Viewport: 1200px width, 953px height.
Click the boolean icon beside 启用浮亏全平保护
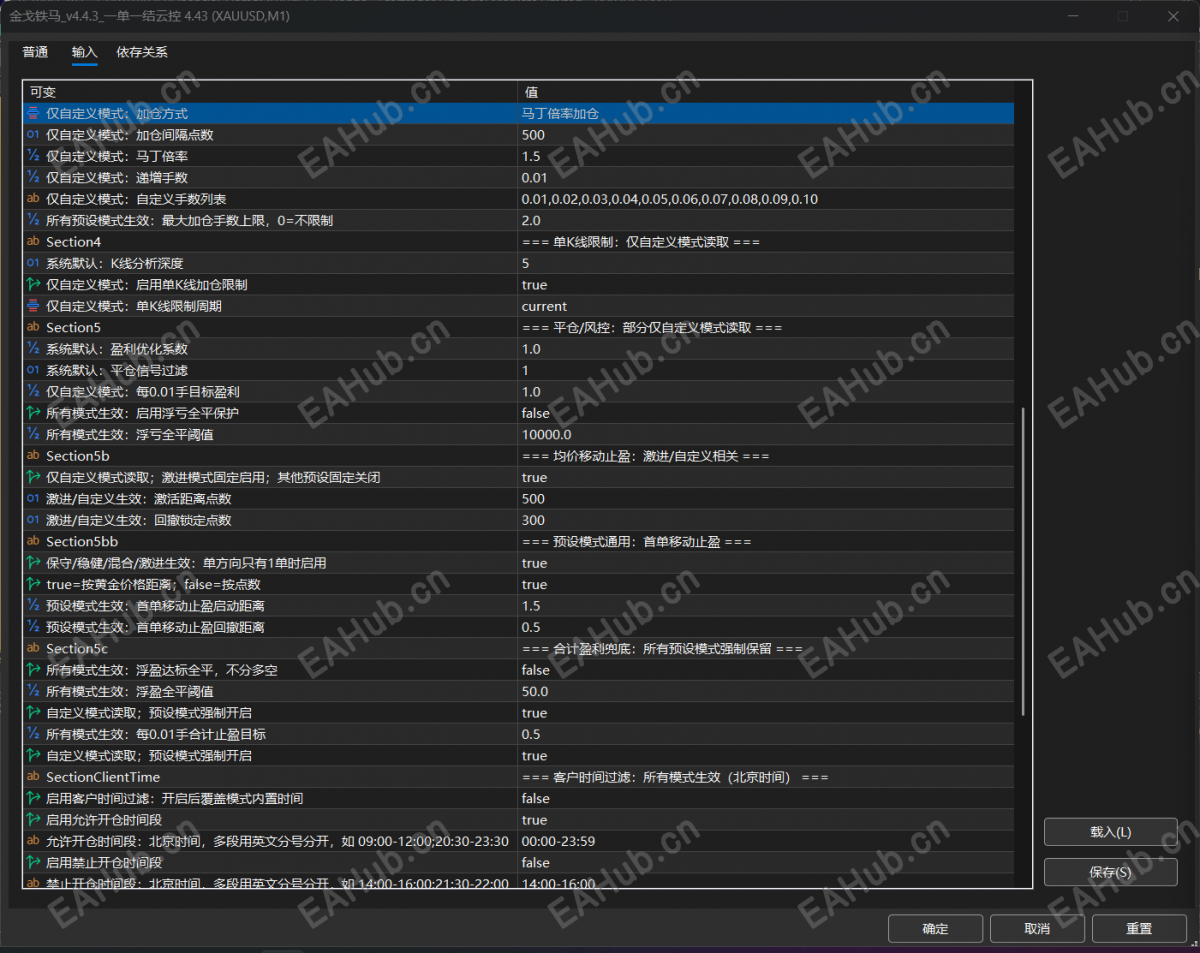click(33, 413)
